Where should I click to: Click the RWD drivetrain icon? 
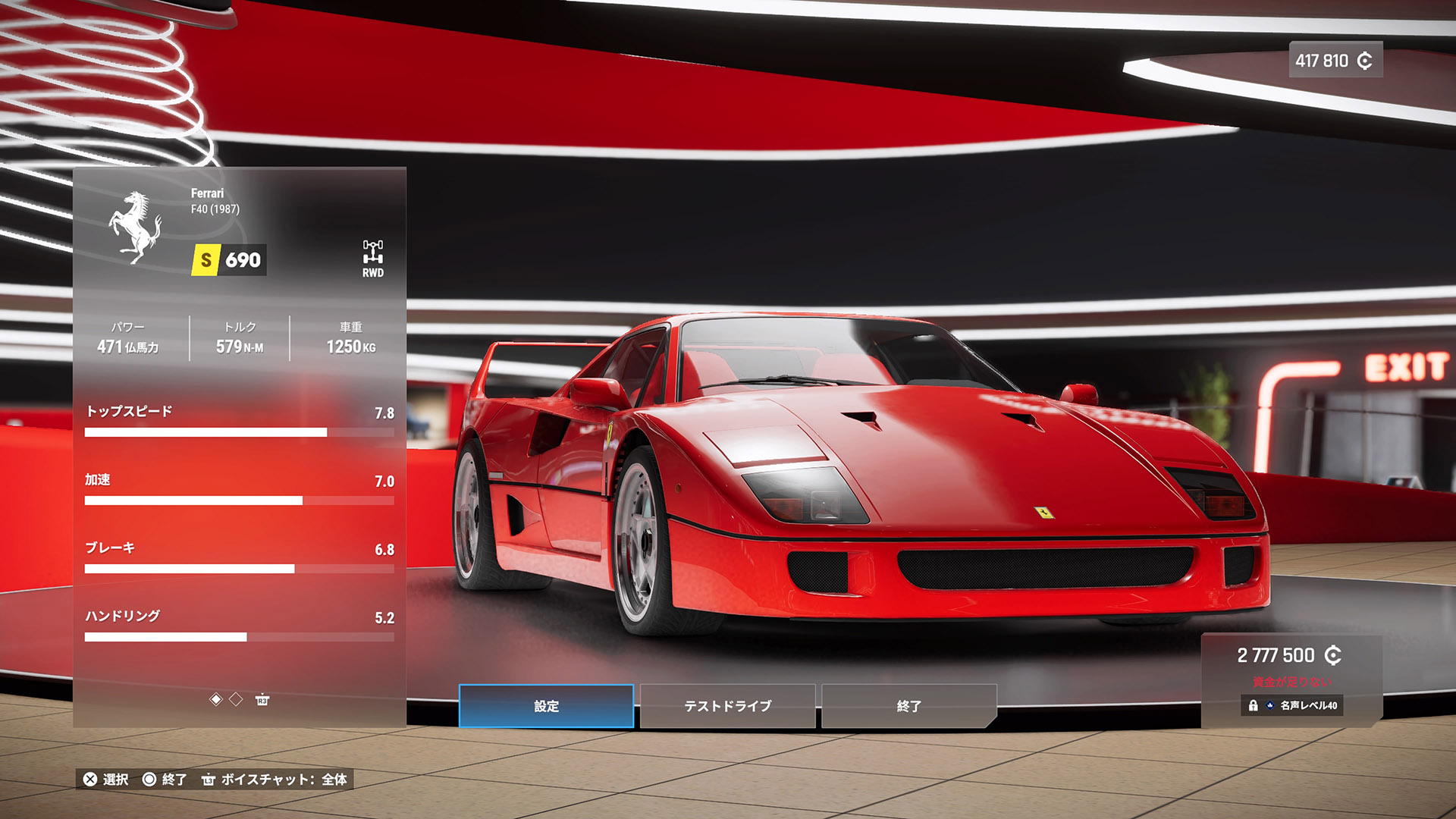coord(372,253)
